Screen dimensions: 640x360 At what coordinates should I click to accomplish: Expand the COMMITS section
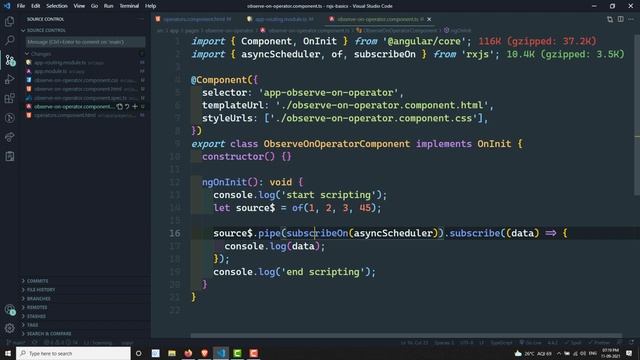(85, 281)
